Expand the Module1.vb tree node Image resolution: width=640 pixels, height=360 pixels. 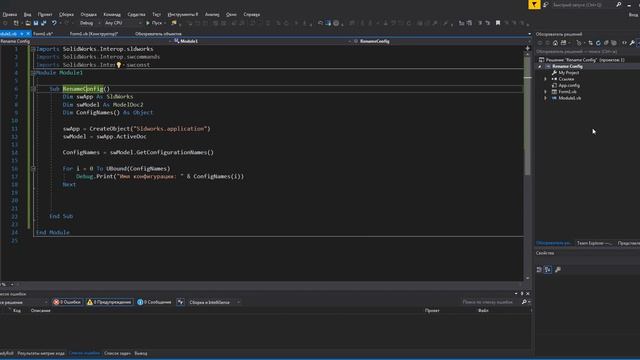(545, 98)
